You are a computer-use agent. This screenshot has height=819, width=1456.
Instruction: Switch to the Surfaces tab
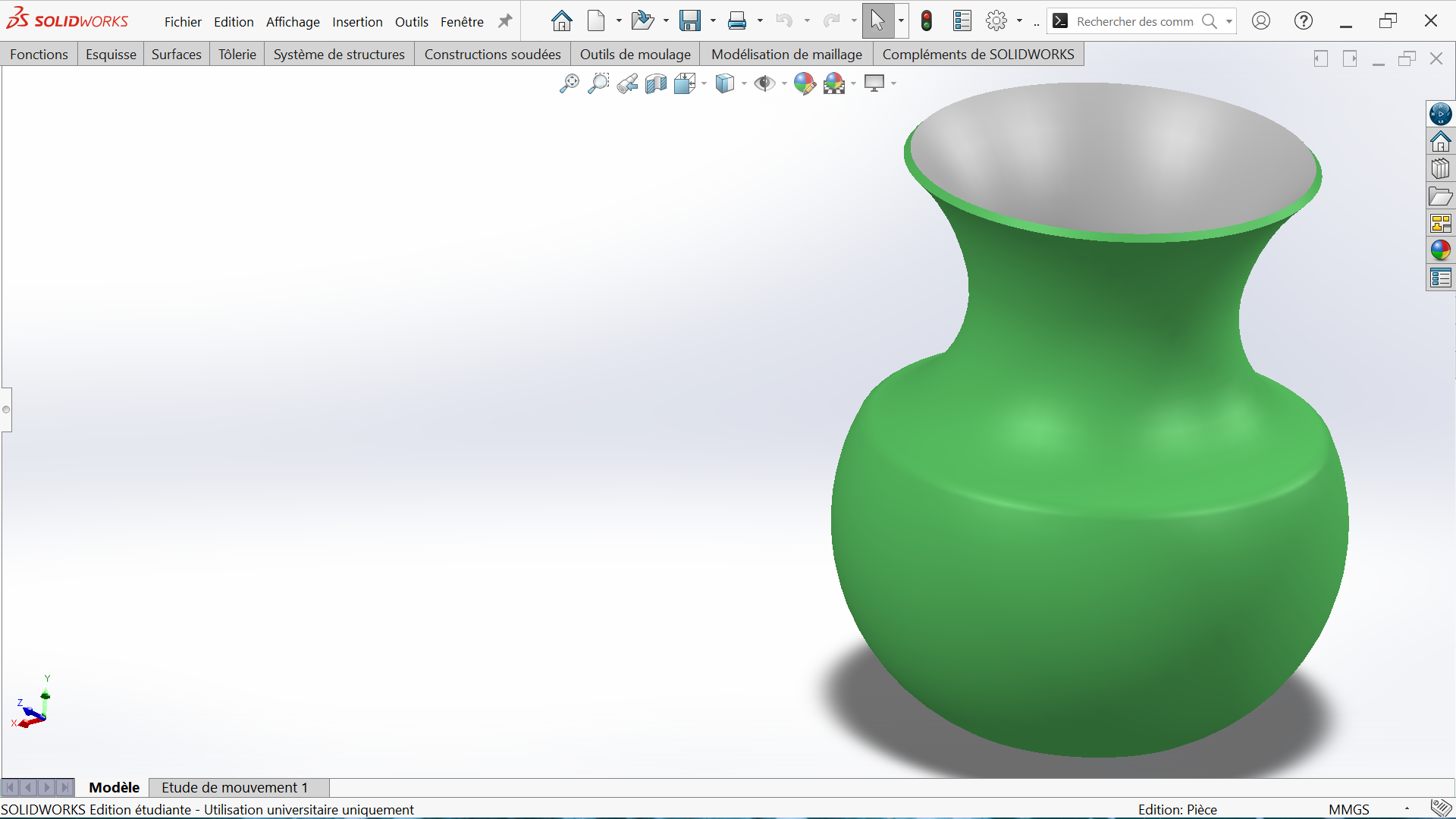177,54
